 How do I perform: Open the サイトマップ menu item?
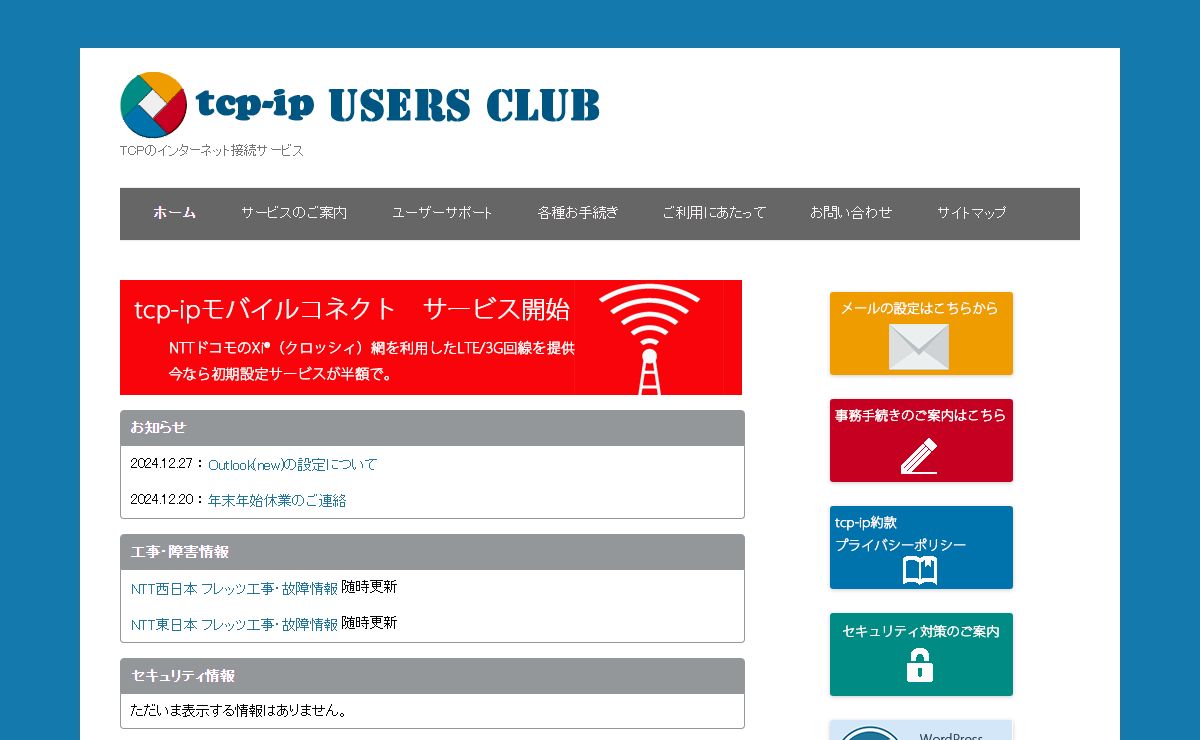tap(971, 213)
